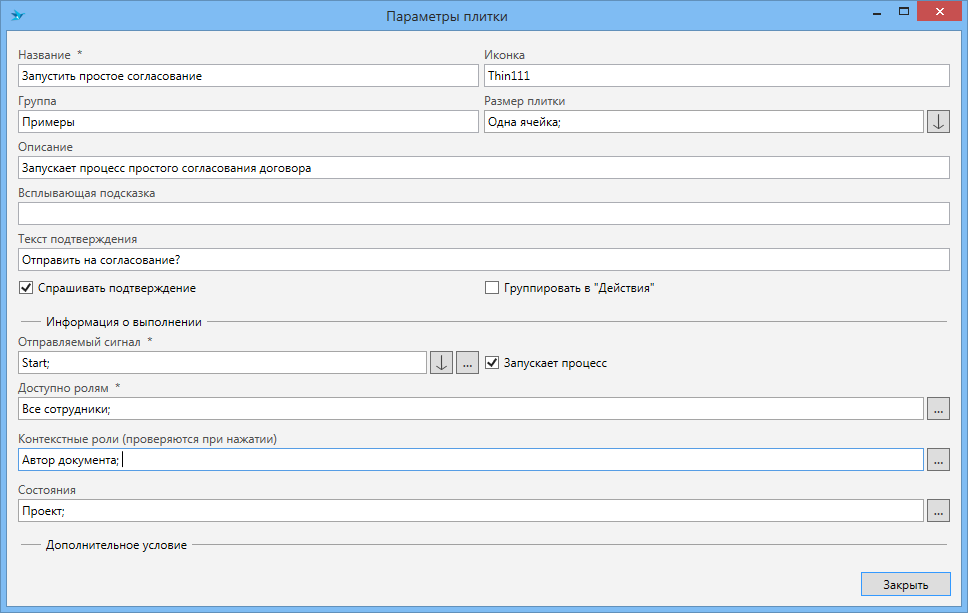Toggle 'Спрашивать подтверждение' checkbox
The image size is (968, 613).
26,288
